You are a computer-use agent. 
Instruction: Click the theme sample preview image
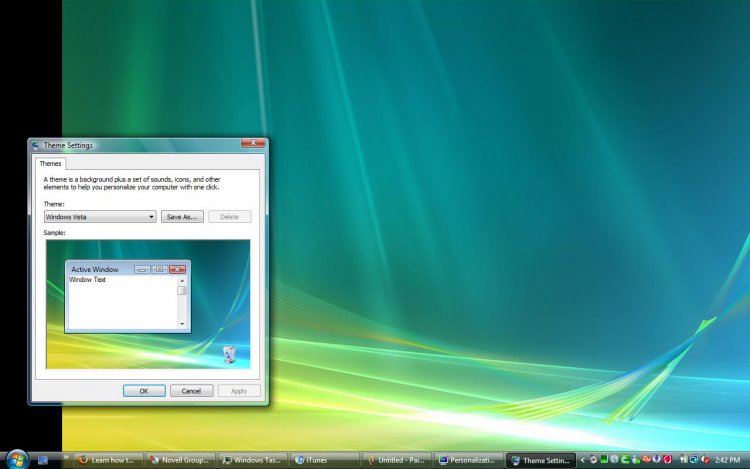[x=148, y=304]
